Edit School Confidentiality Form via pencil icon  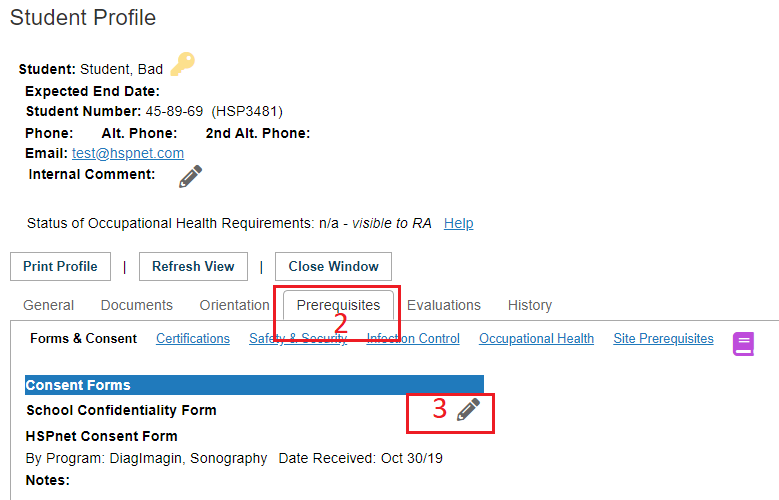pos(468,410)
